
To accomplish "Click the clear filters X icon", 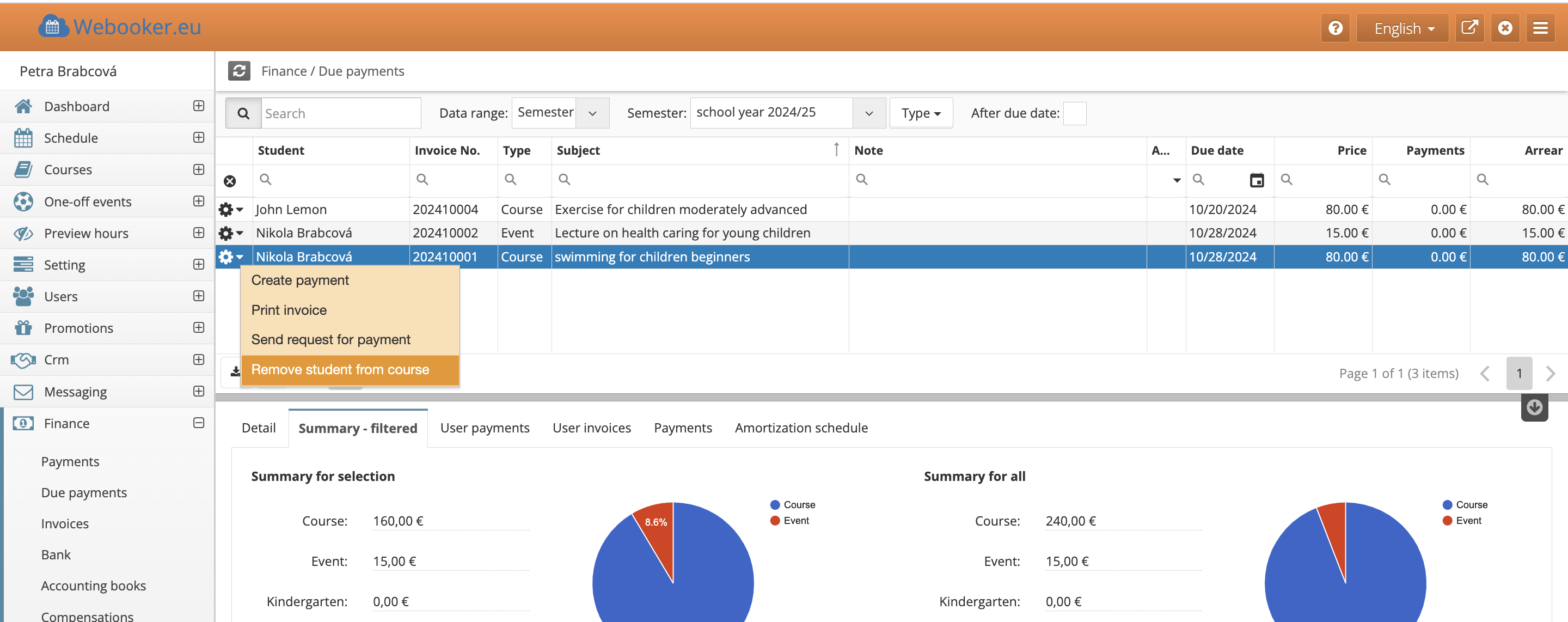I will tap(229, 181).
